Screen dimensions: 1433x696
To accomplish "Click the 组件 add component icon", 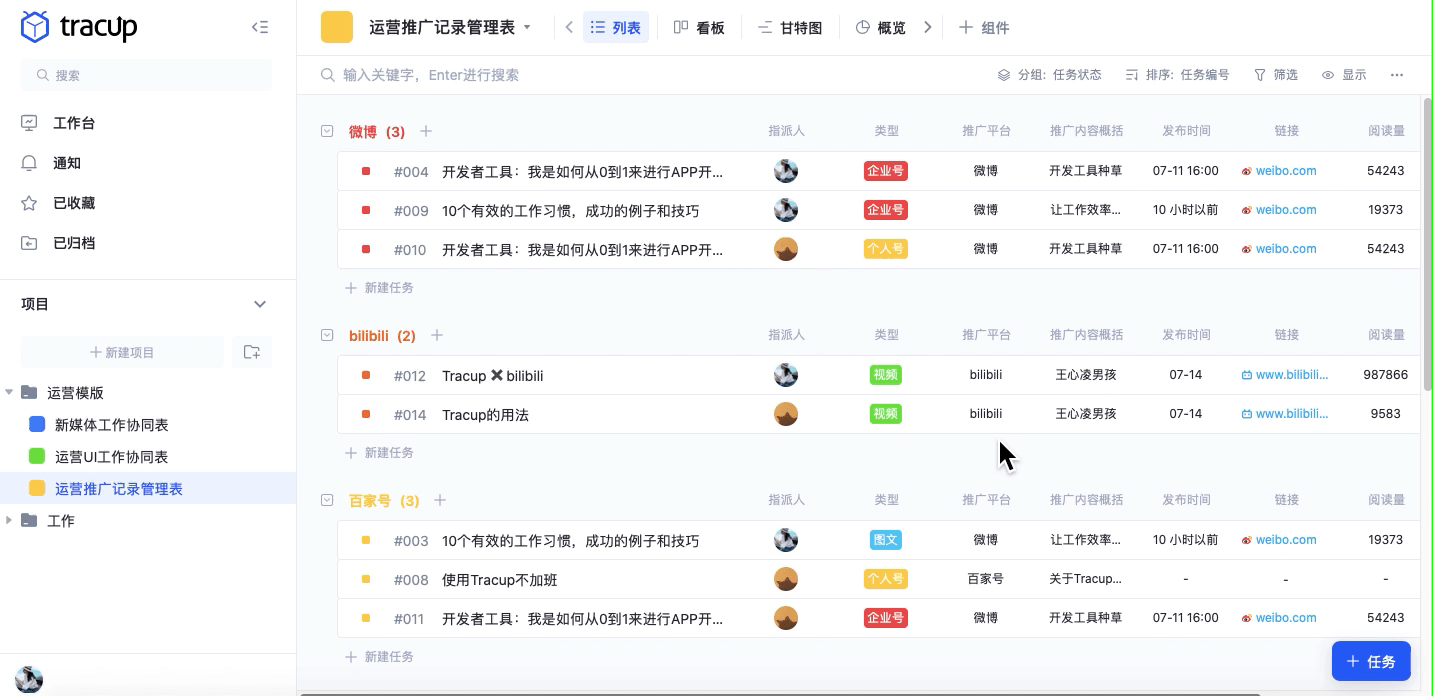I will pyautogui.click(x=984, y=27).
